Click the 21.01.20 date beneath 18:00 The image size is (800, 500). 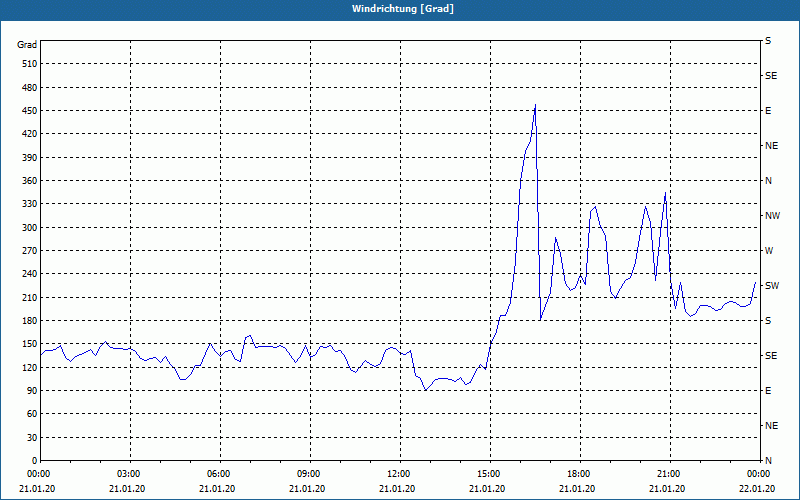[577, 489]
